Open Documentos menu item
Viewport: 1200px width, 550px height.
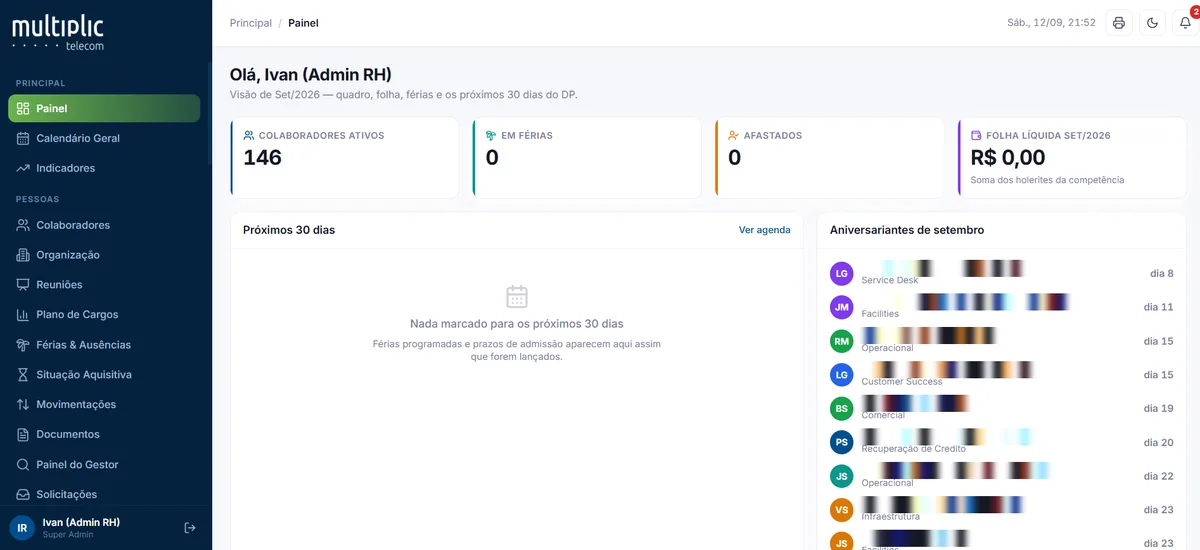click(104, 435)
